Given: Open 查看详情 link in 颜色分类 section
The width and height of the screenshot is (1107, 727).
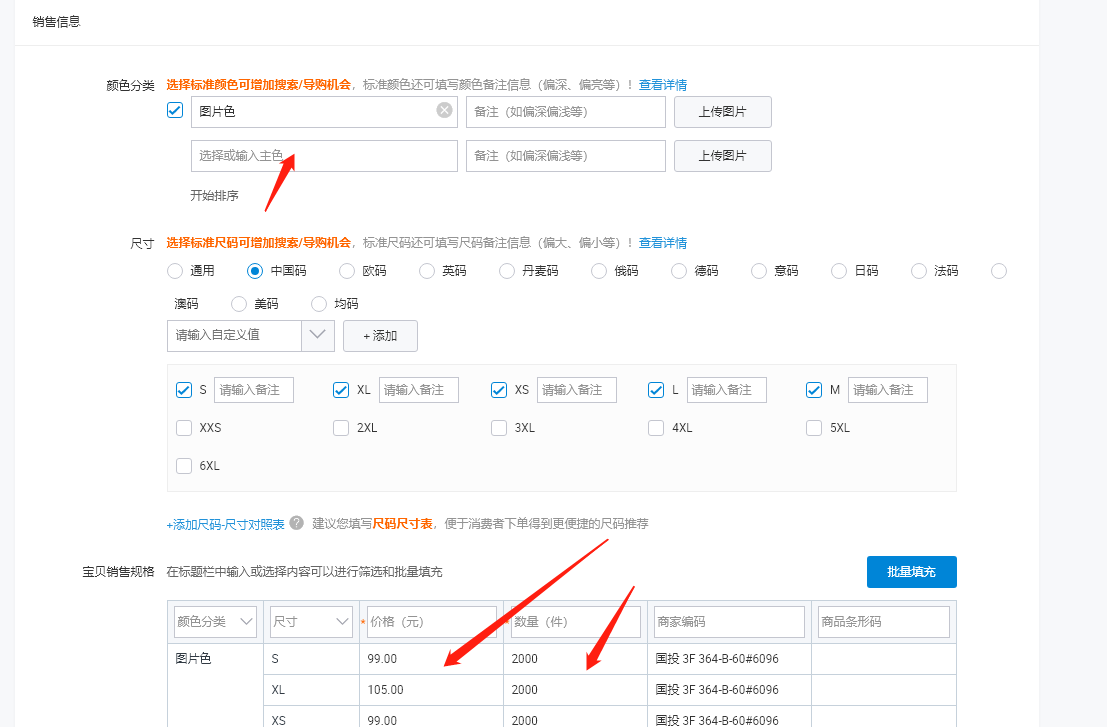Looking at the screenshot, I should [x=663, y=85].
